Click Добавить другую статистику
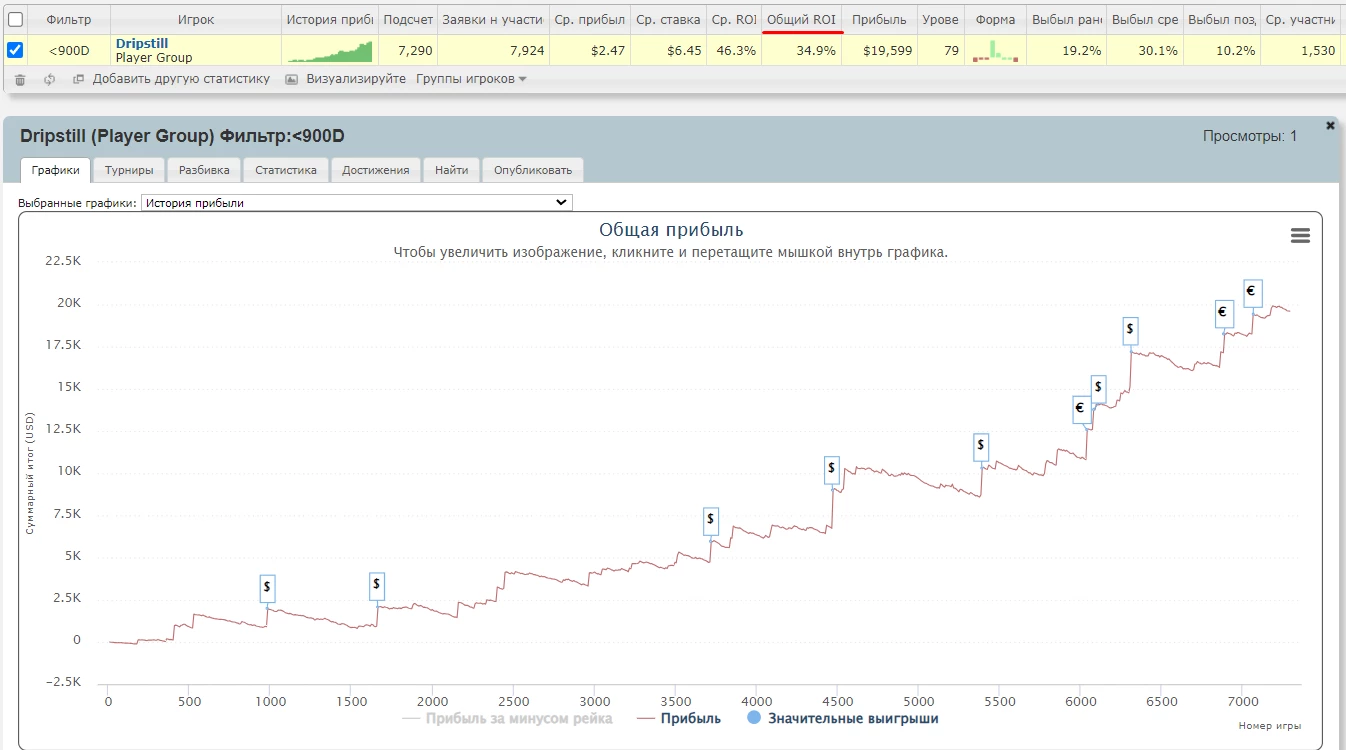Viewport: 1346px width, 750px height. tap(180, 79)
